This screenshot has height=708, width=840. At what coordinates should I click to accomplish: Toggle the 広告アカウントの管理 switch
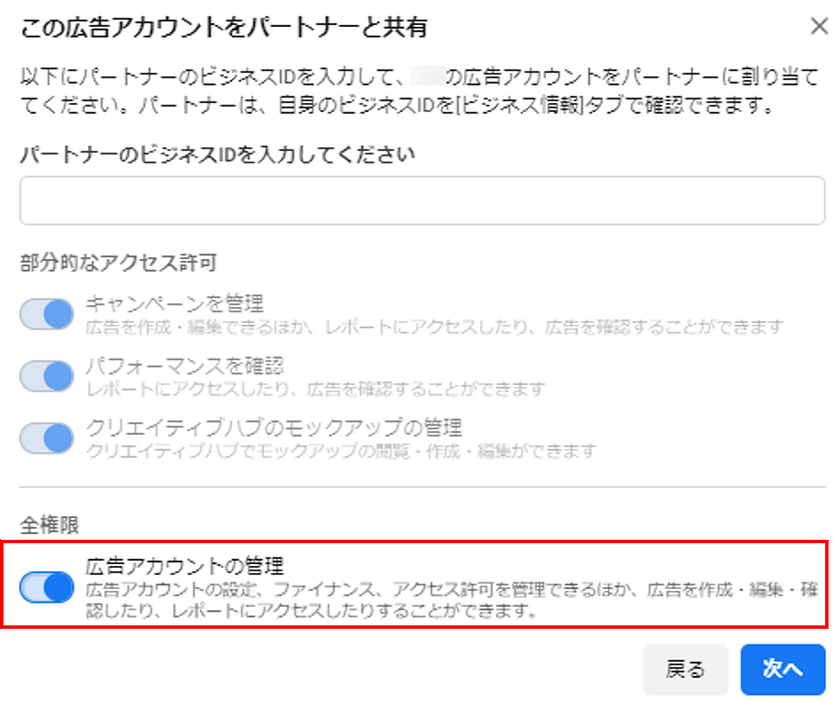47,586
